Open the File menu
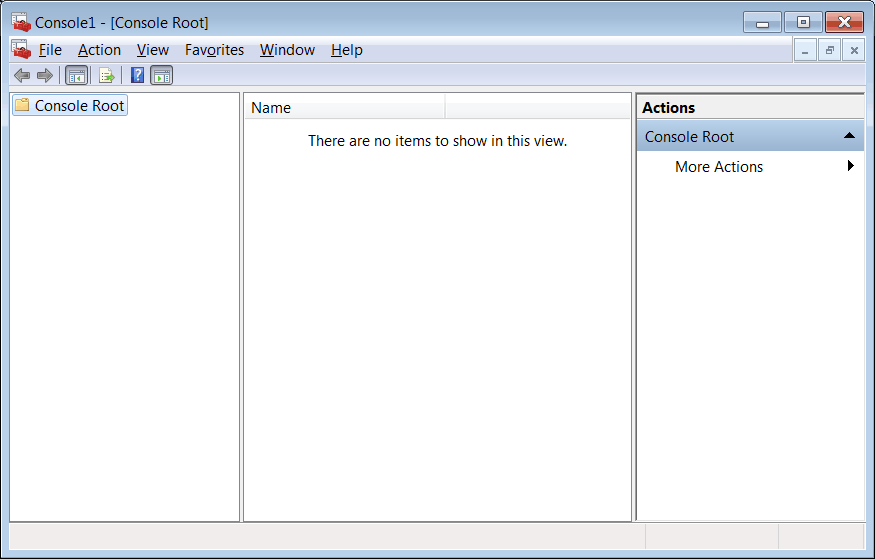The height and width of the screenshot is (559, 875). point(50,50)
